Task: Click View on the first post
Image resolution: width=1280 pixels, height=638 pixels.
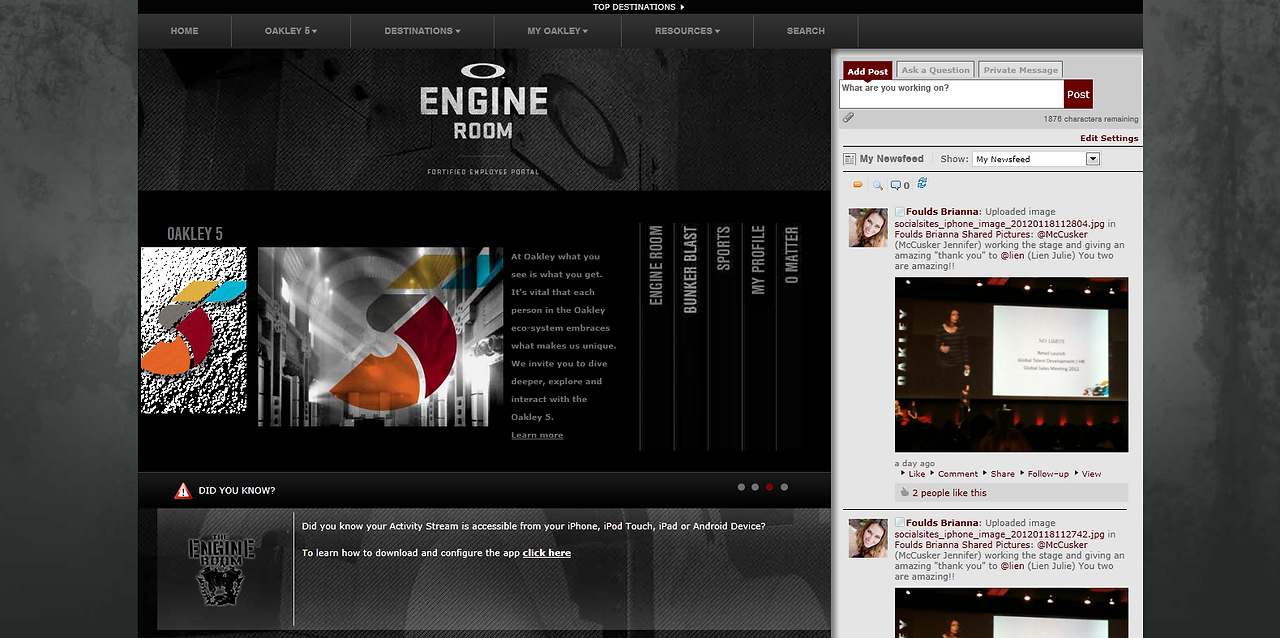Action: 1091,474
